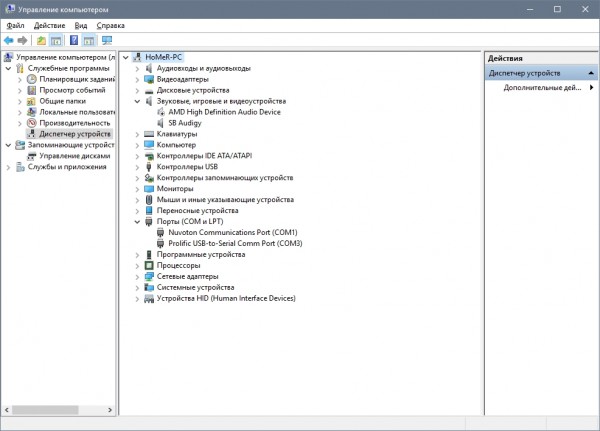Collapse the Порты (COM и LPT) category
The width and height of the screenshot is (600, 431).
137,222
